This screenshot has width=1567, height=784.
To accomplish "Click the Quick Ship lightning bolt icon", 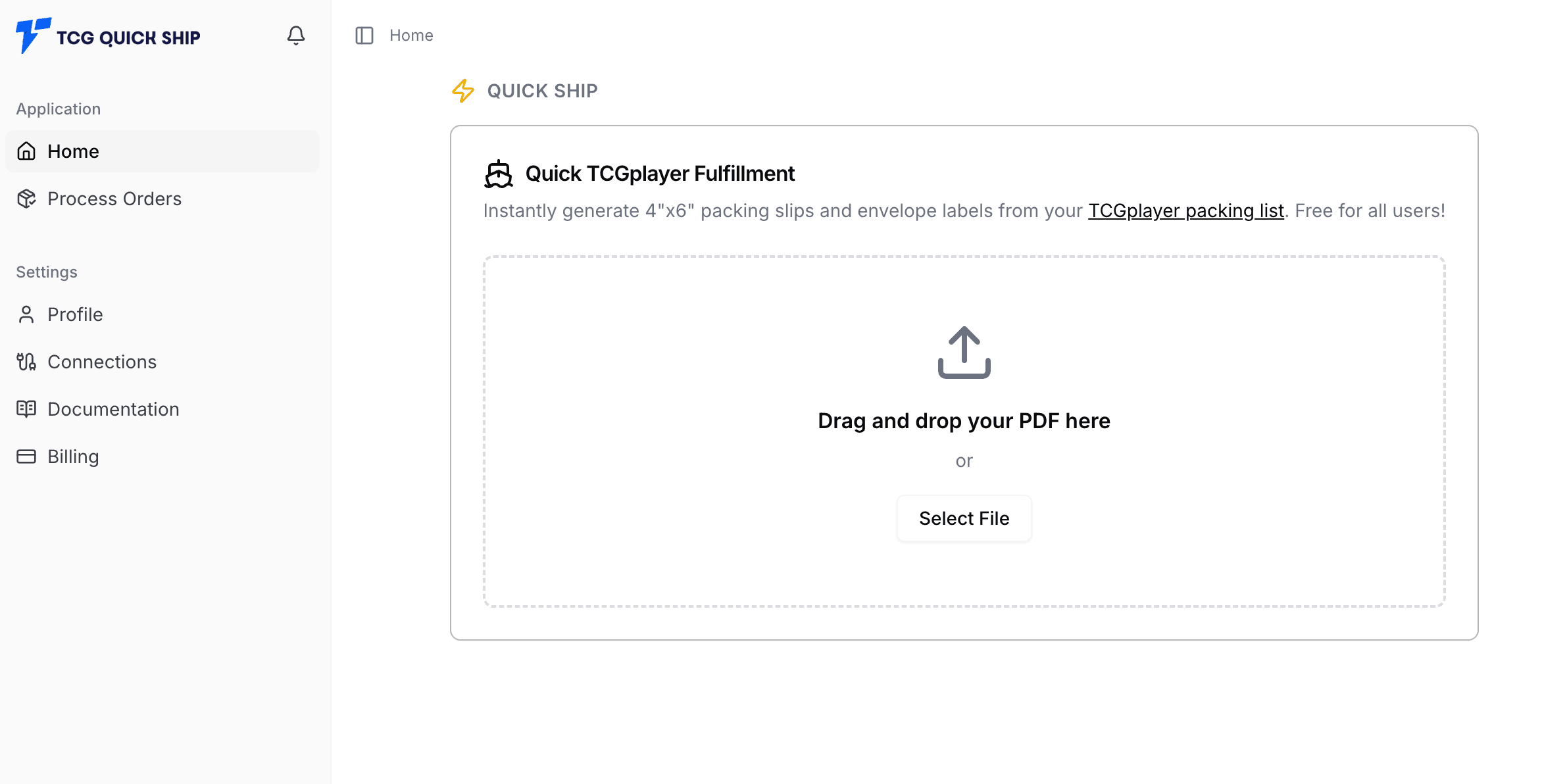I will tap(463, 91).
